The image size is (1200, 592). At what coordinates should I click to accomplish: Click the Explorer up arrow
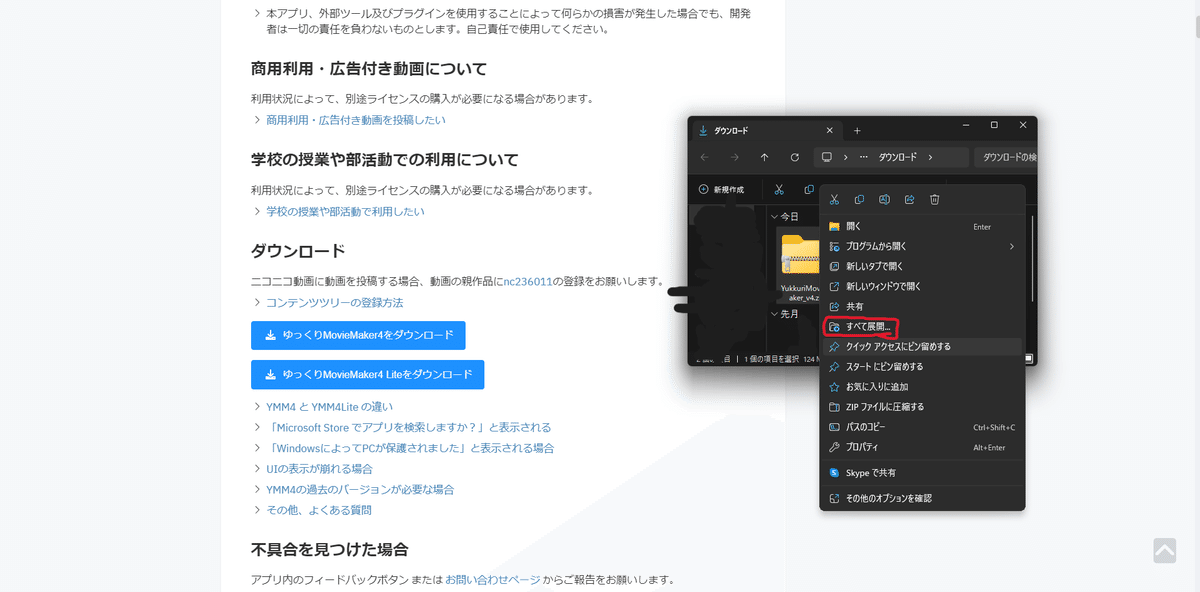[764, 157]
